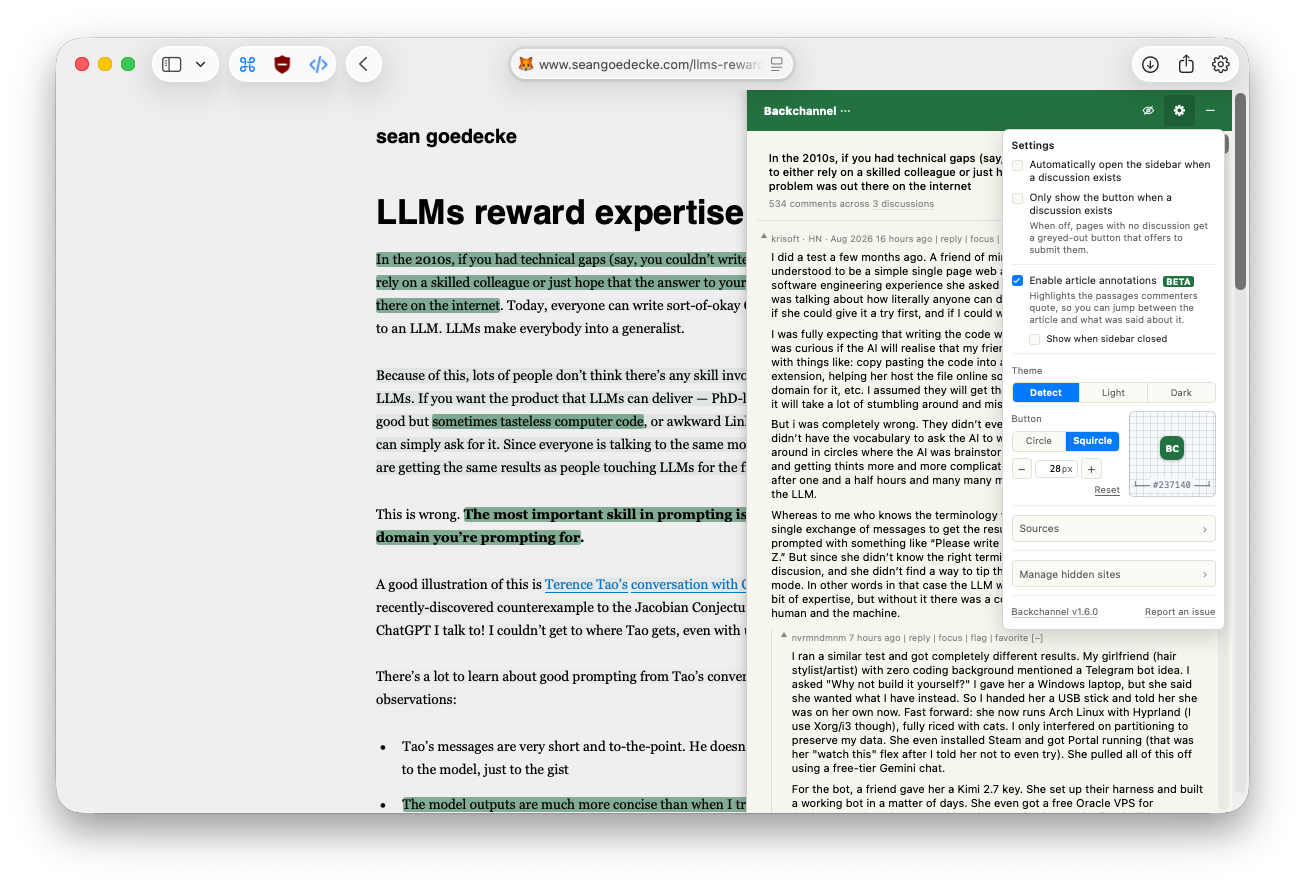
Task: Collapse krisoft's comment with the triangle
Action: click(764, 238)
